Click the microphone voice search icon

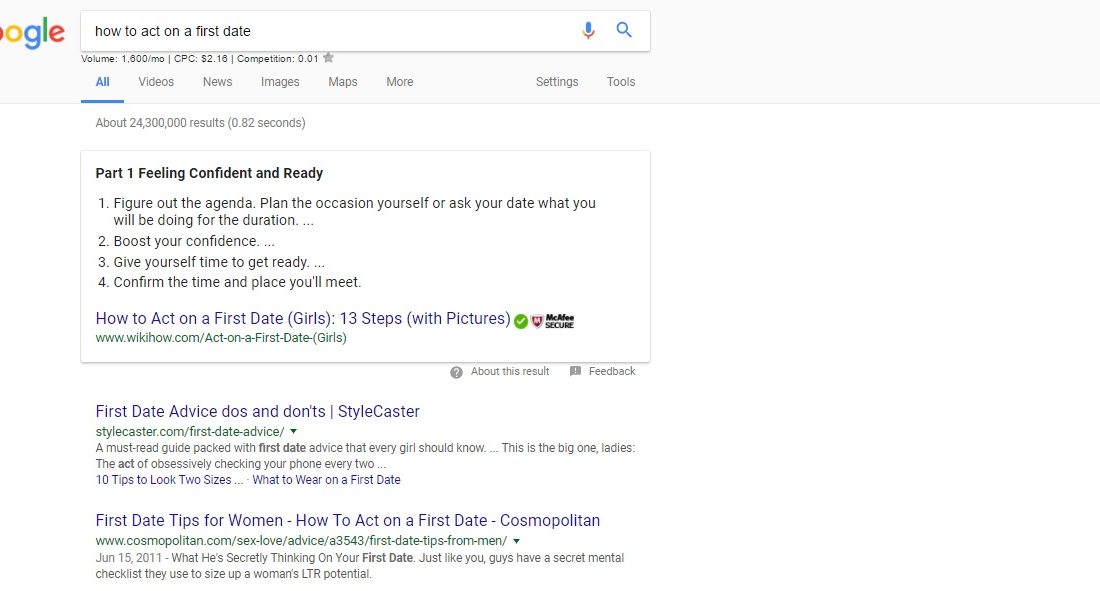point(588,31)
